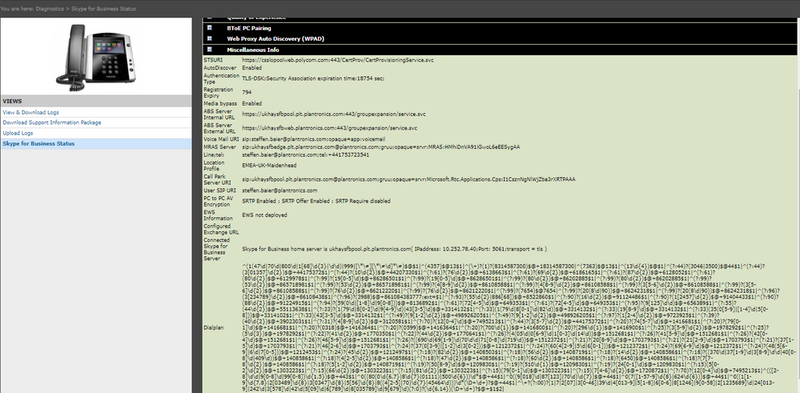Open the BToE PC Pairing section header
Screen dimensions: 800x393
pyautogui.click(x=249, y=29)
